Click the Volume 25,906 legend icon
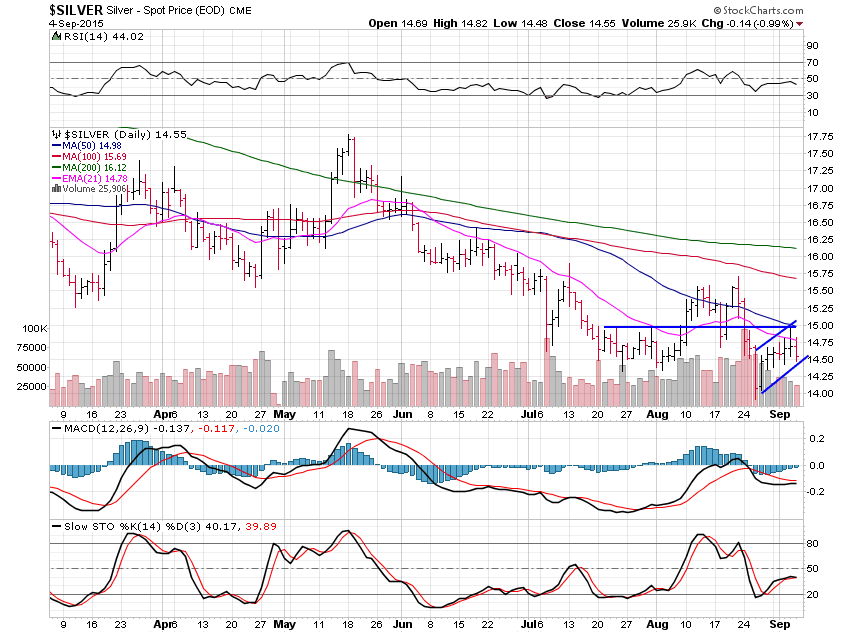 click(x=56, y=189)
